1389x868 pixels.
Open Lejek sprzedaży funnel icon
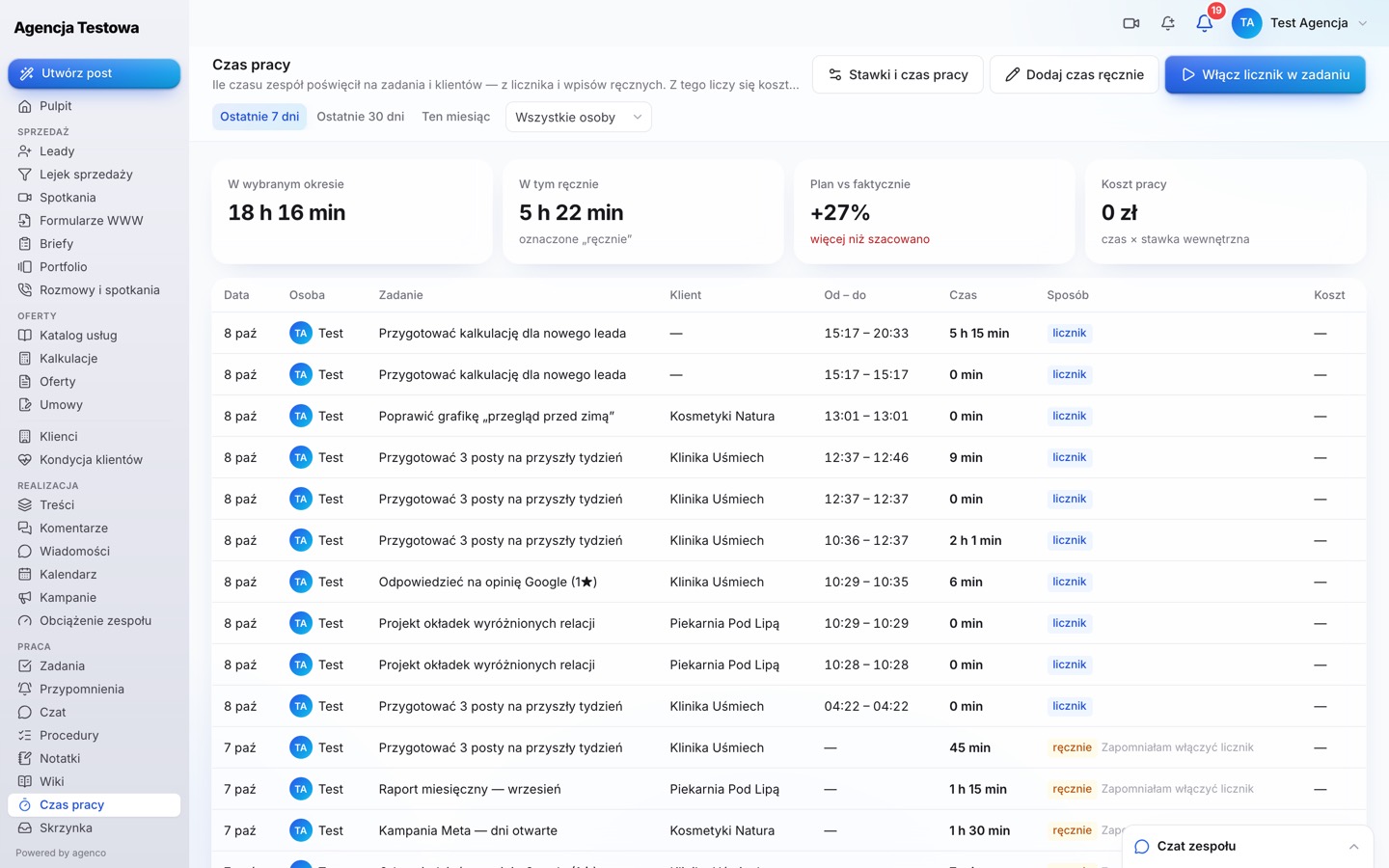(25, 175)
